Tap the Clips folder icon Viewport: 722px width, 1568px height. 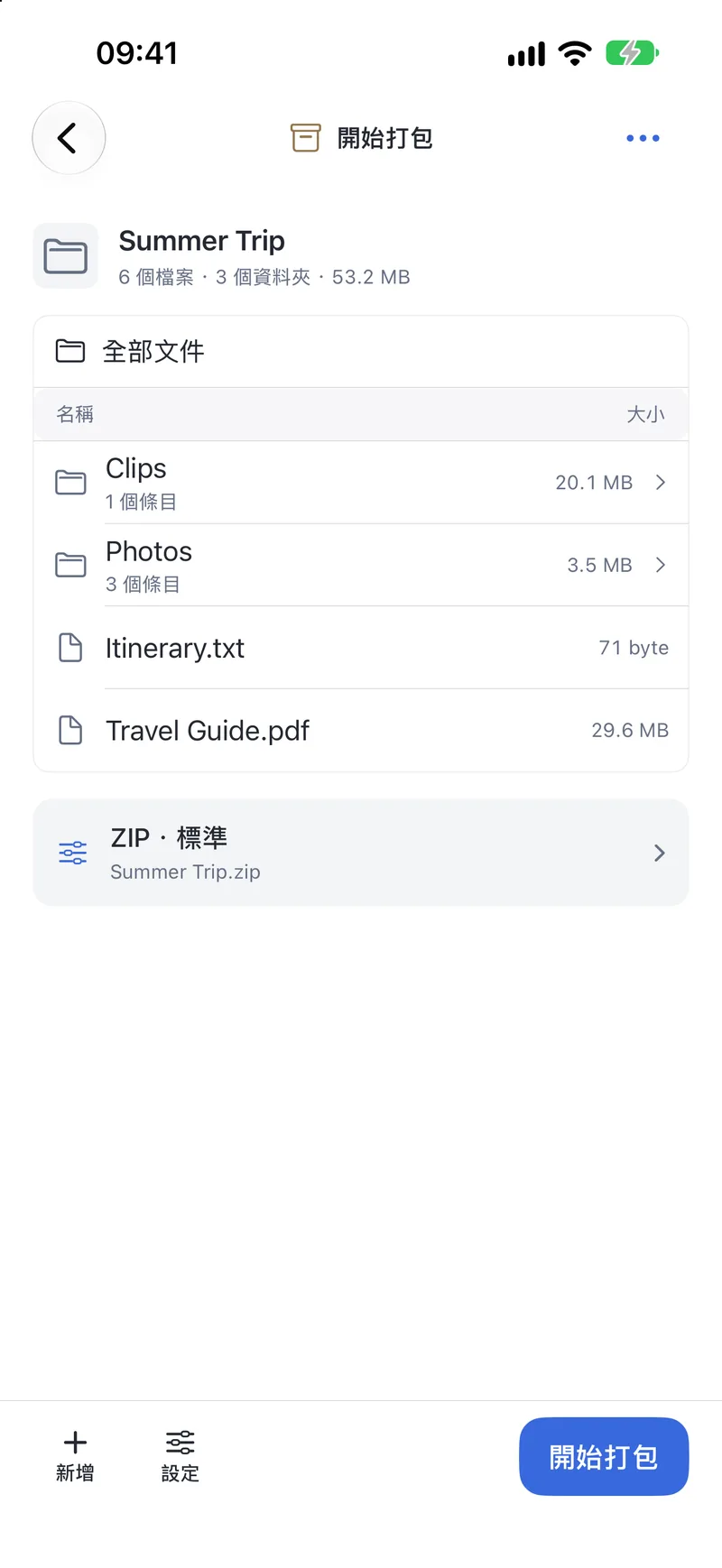(x=70, y=483)
